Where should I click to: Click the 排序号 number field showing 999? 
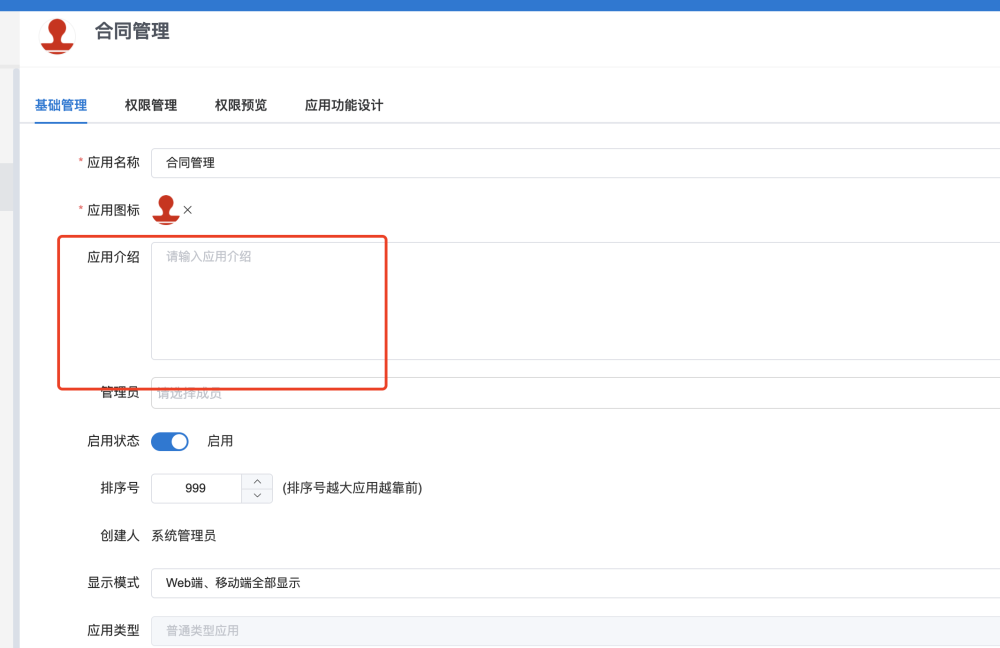(x=196, y=488)
